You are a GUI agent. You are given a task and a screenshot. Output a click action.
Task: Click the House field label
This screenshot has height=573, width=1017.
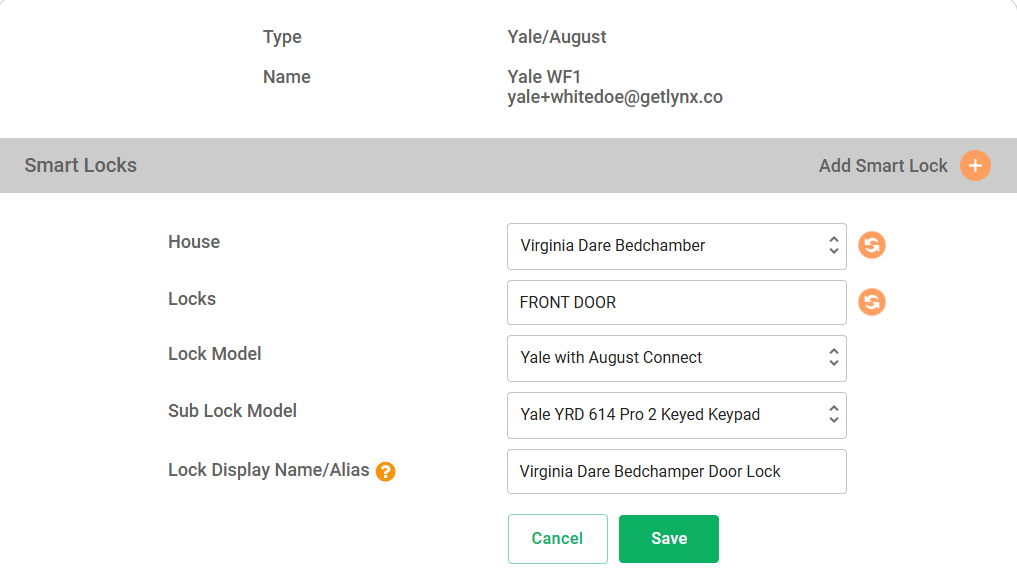coord(194,242)
